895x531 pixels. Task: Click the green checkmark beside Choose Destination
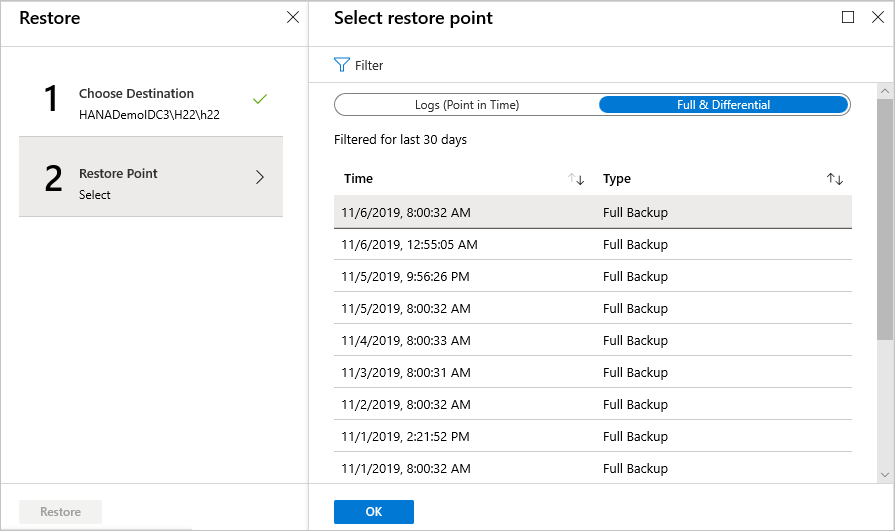(260, 99)
